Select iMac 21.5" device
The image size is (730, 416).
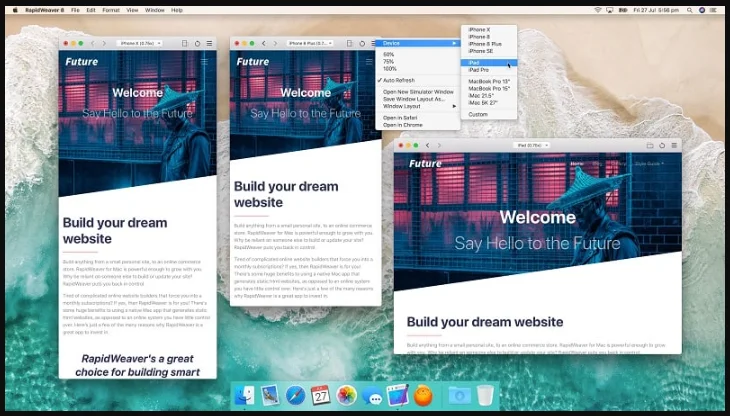point(489,95)
